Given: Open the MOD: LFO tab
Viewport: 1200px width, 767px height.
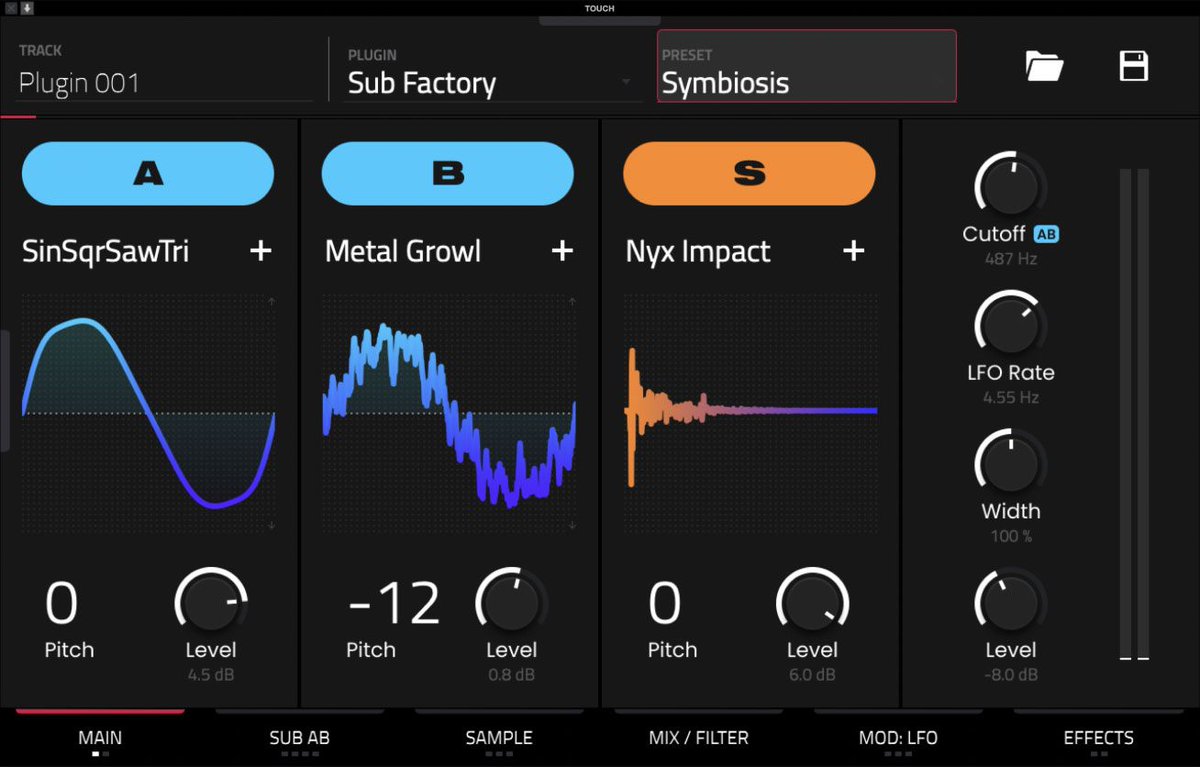Looking at the screenshot, I should tap(898, 738).
